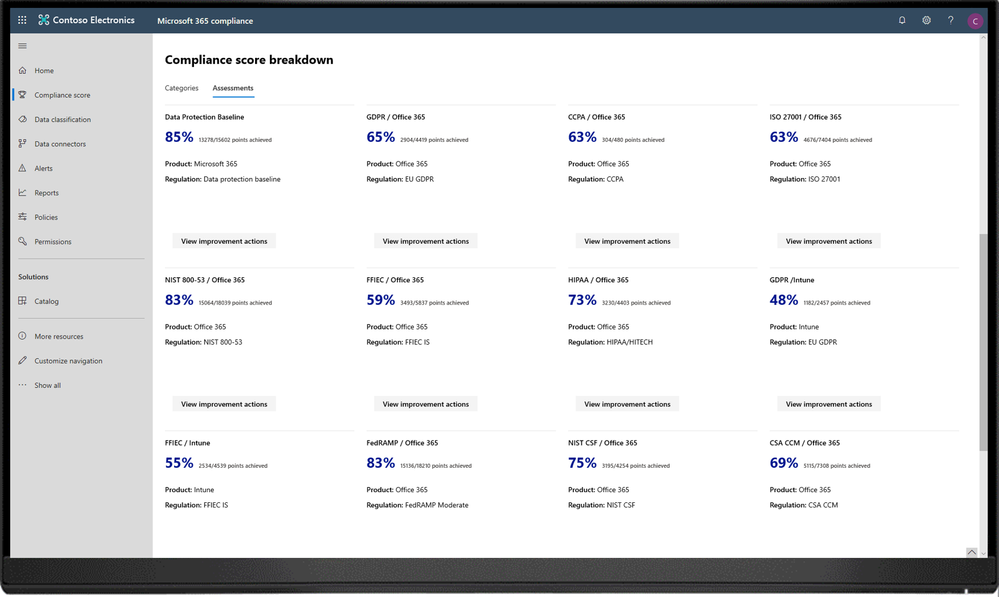Screen dimensions: 999x597
Task: Click FFIEC / Intune card title
Action: pos(187,443)
